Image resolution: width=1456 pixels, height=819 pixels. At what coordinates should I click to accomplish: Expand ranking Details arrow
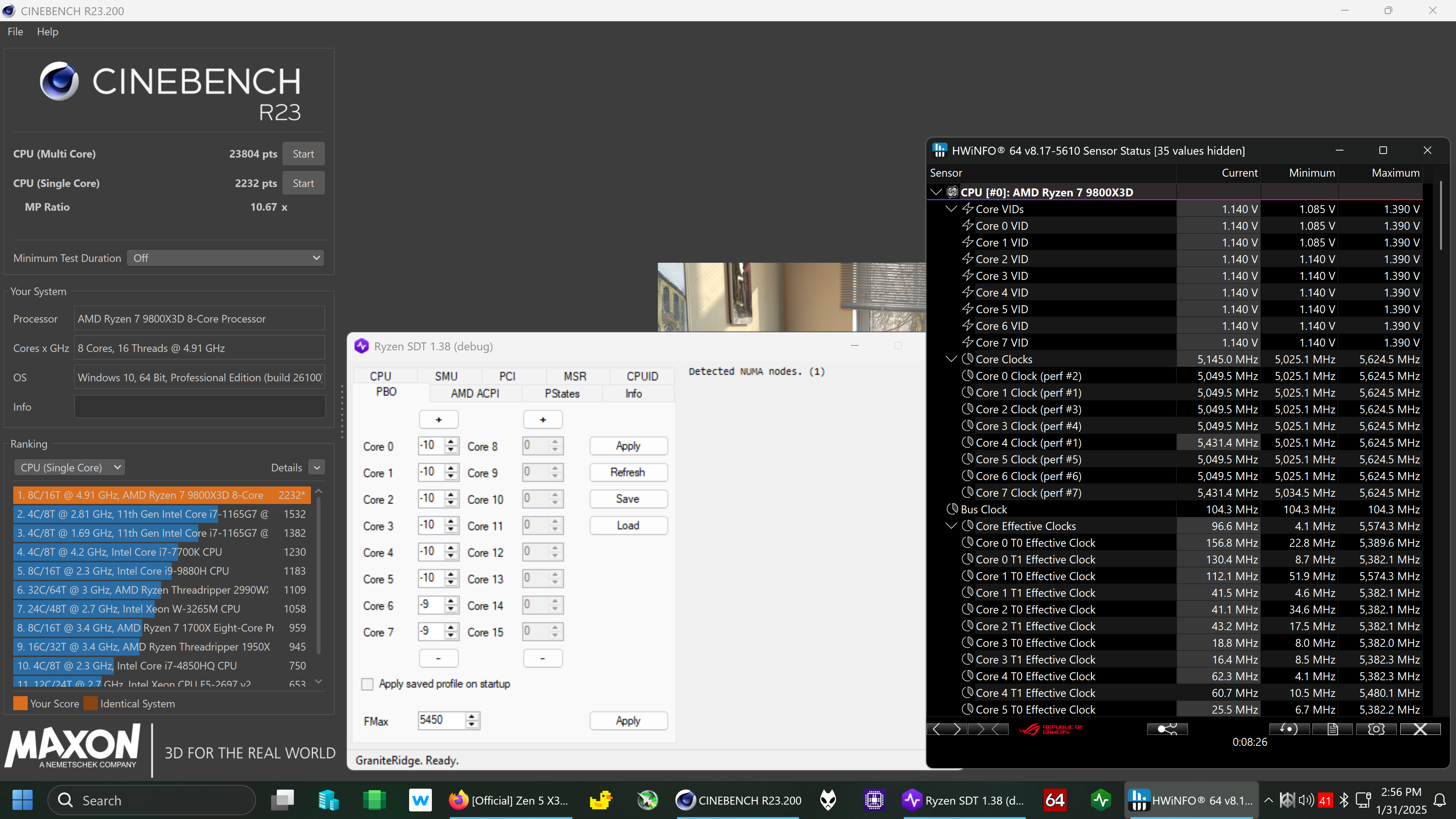pyautogui.click(x=317, y=468)
